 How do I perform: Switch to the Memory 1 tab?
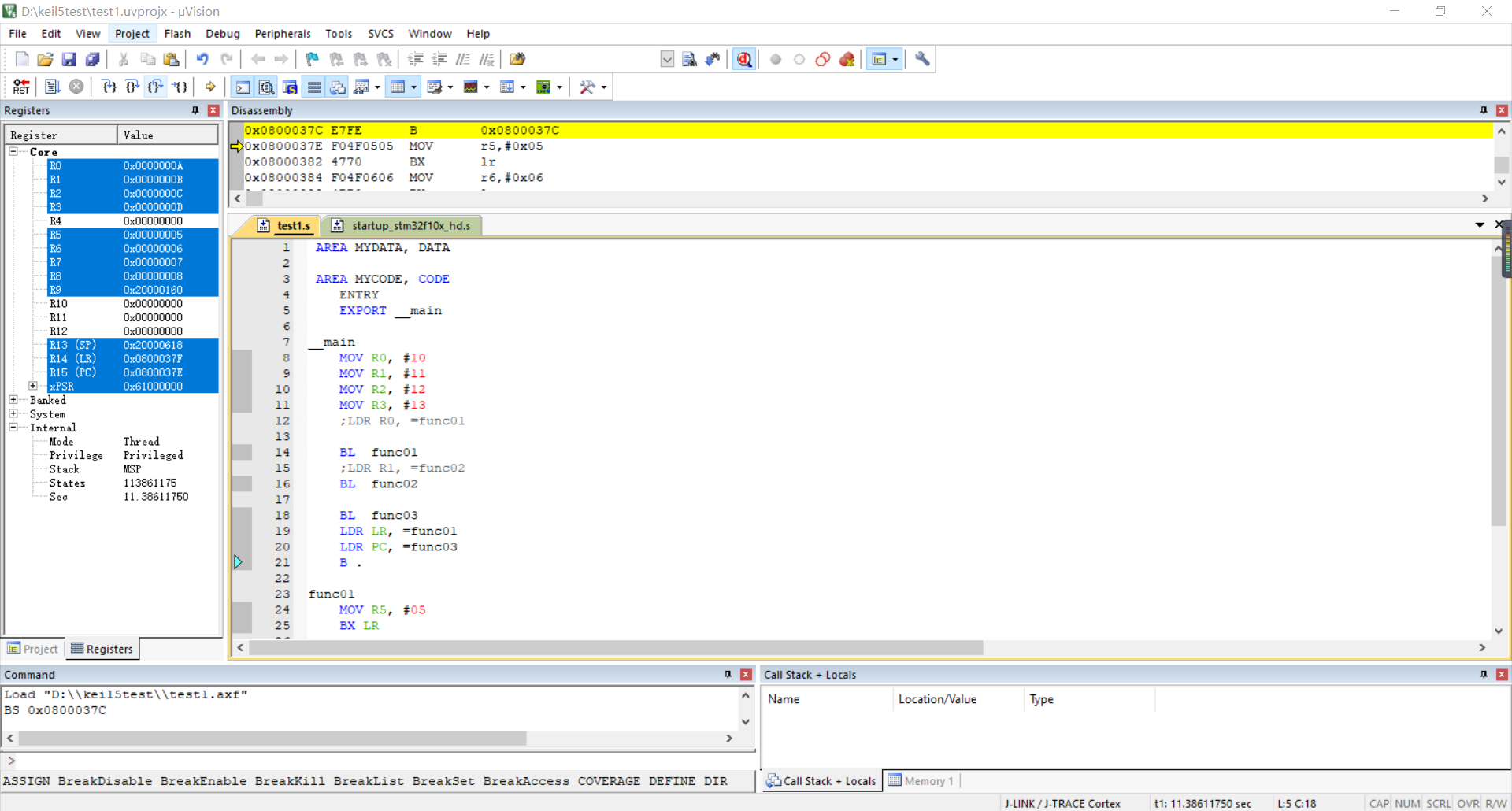click(x=921, y=780)
